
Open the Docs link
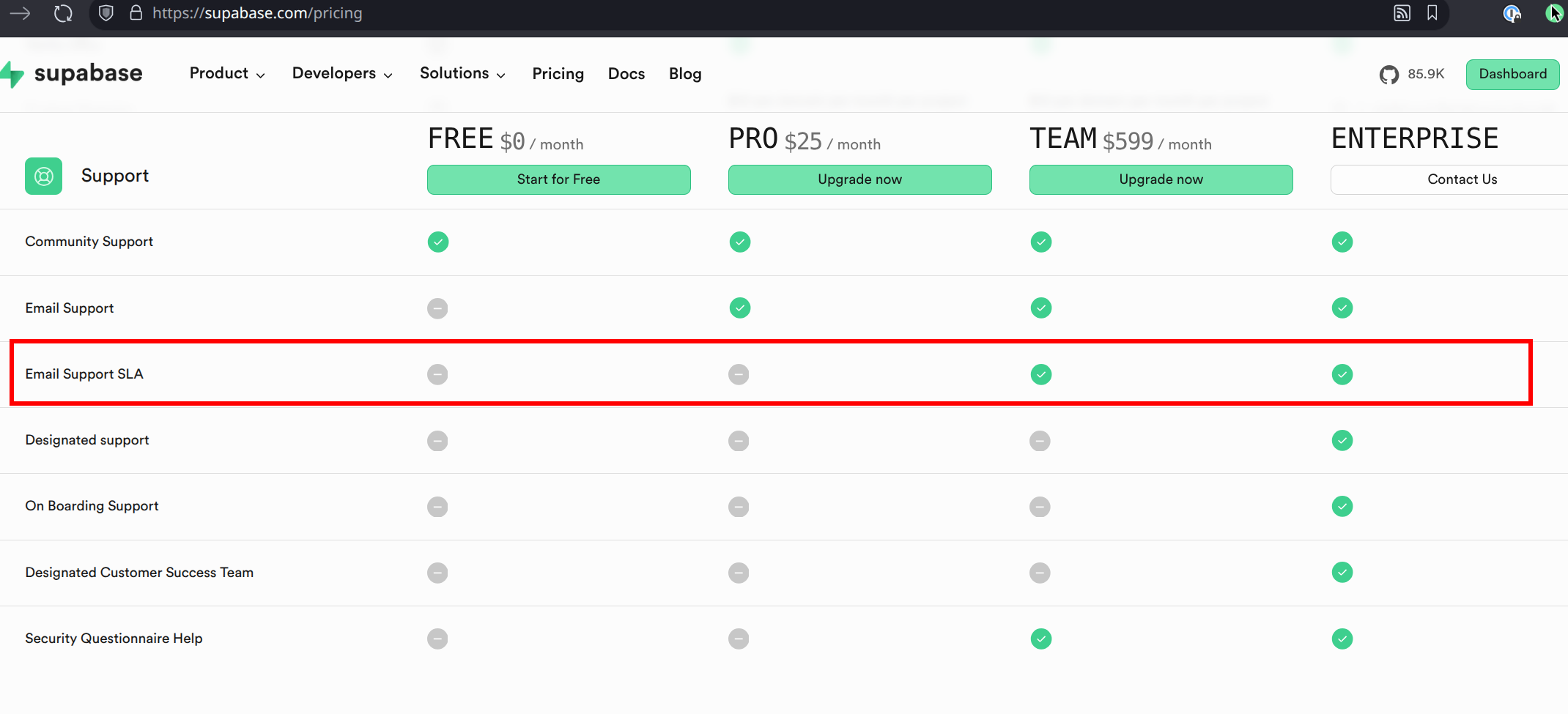pyautogui.click(x=626, y=74)
